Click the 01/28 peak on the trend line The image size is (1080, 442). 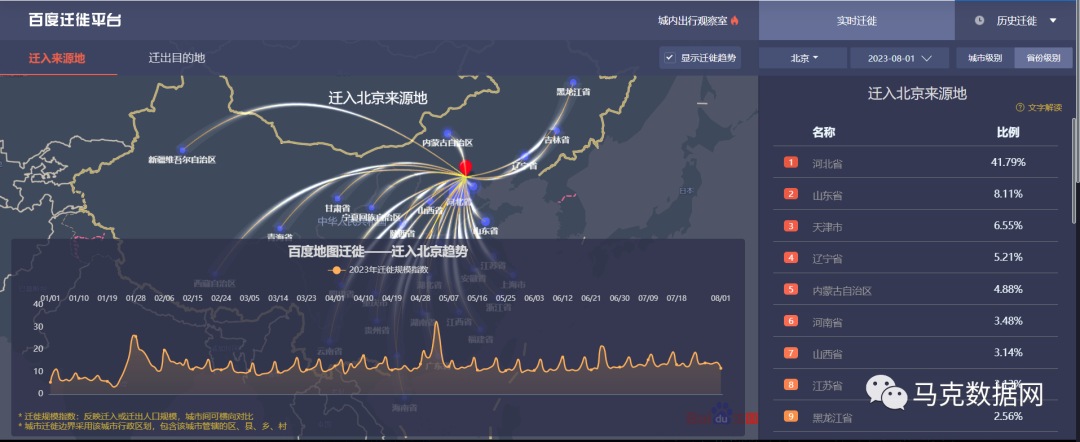(134, 336)
